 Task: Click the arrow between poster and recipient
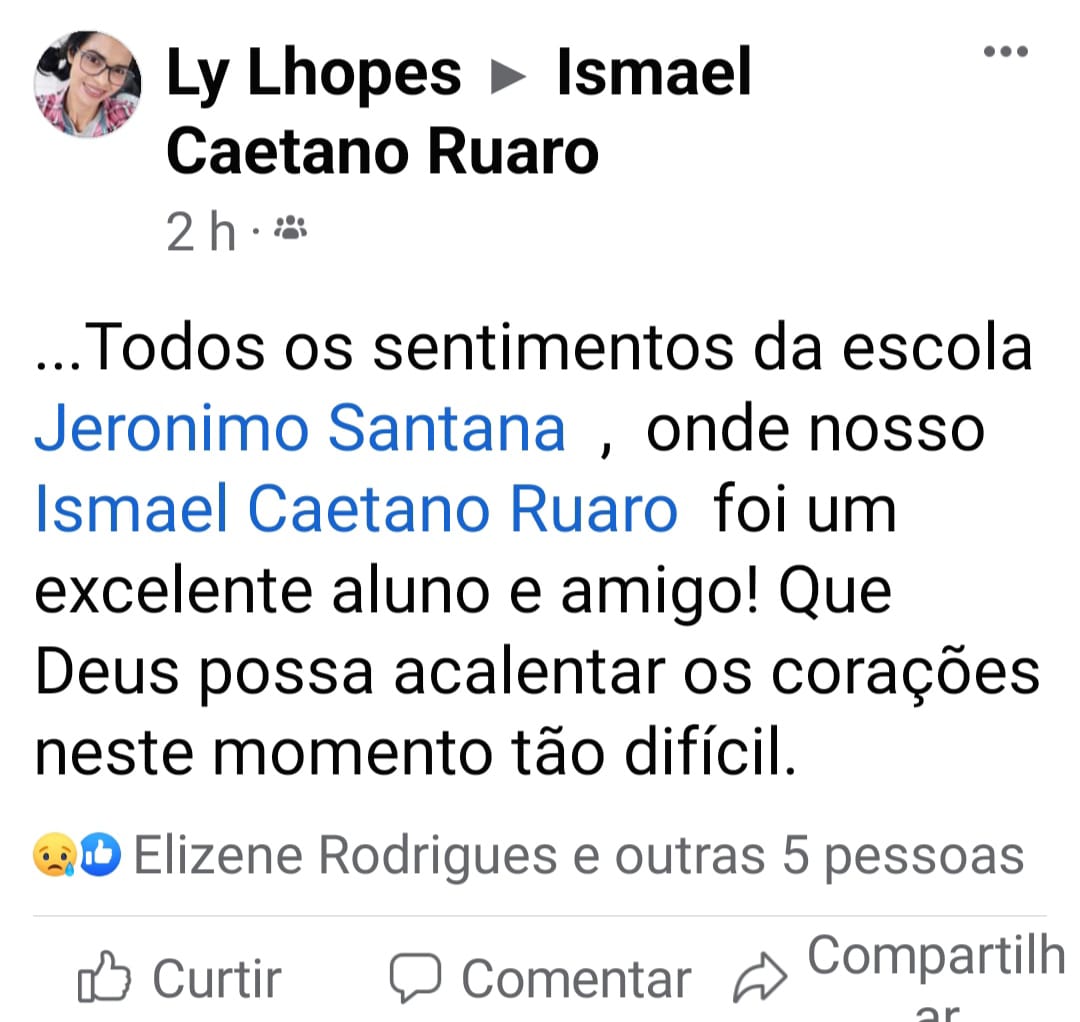tap(508, 76)
